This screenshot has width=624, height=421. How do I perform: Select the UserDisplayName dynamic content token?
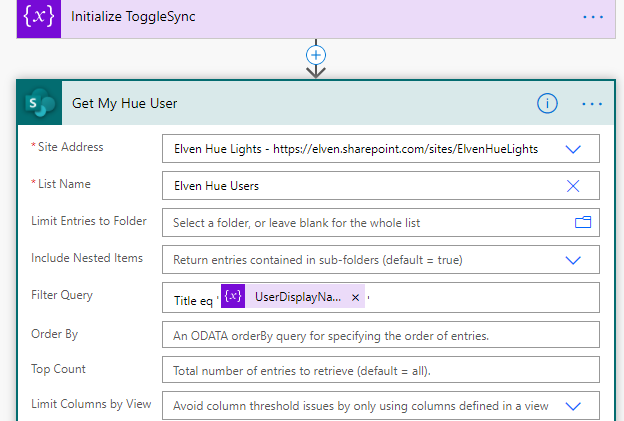298,297
